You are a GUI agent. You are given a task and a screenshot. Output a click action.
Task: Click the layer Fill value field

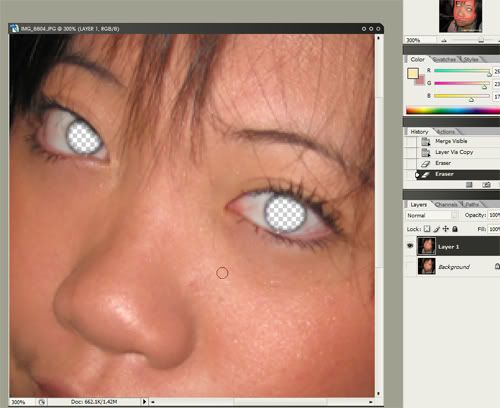click(x=494, y=229)
